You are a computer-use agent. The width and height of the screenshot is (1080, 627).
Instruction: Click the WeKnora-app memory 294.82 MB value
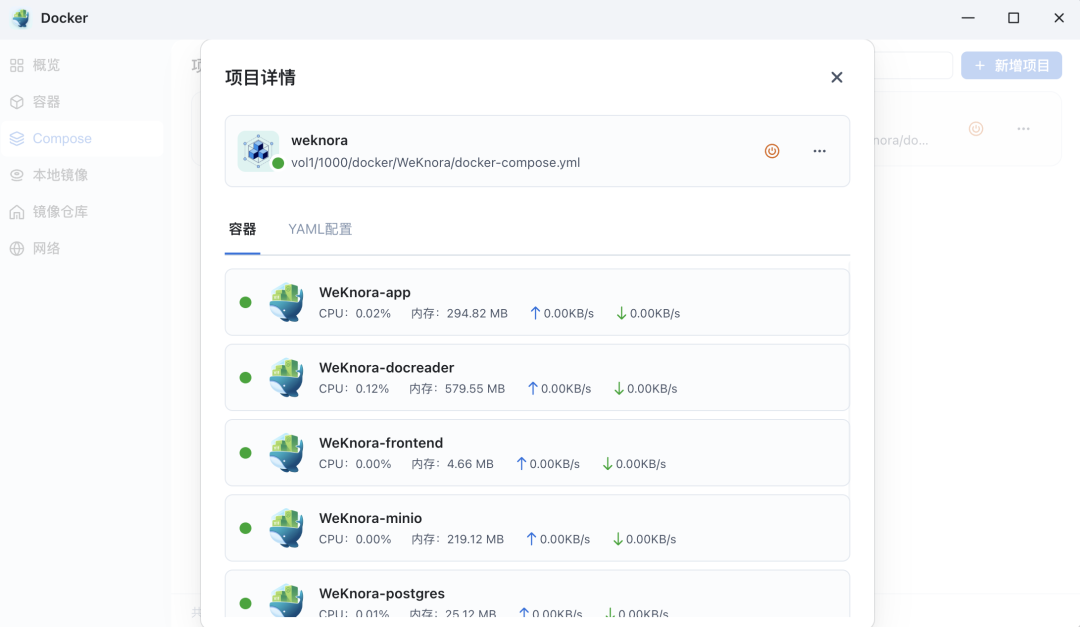coord(477,314)
